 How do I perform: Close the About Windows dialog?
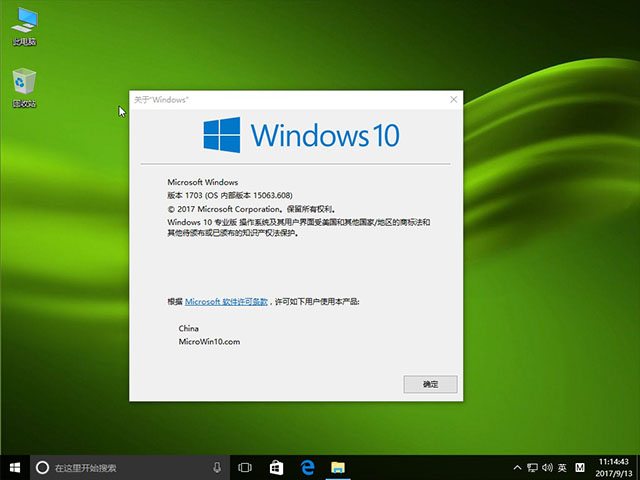tap(453, 100)
